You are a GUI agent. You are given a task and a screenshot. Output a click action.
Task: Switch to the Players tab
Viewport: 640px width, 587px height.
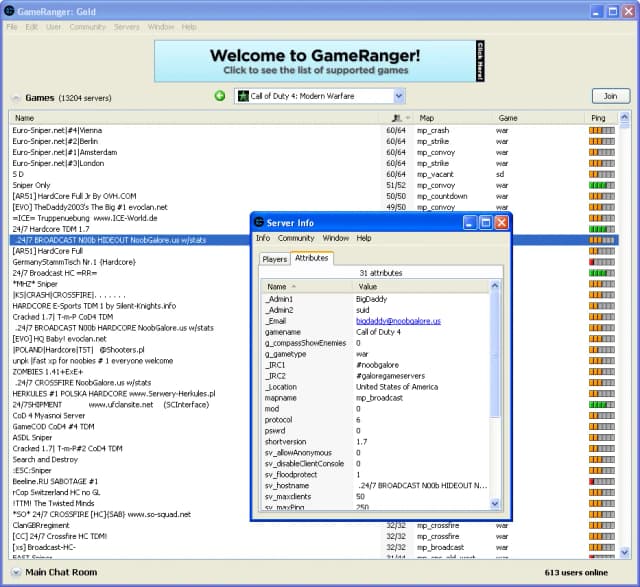coord(275,259)
